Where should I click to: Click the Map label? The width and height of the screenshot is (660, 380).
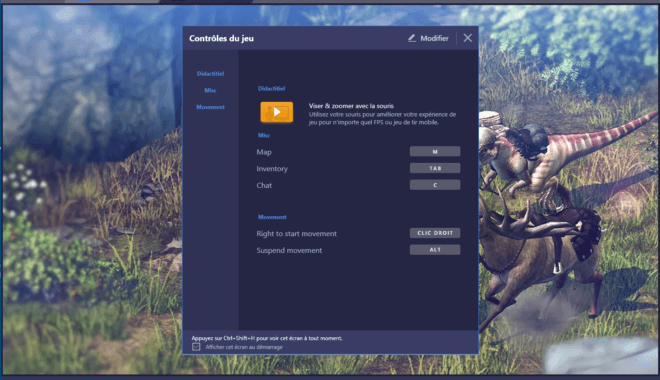click(264, 152)
